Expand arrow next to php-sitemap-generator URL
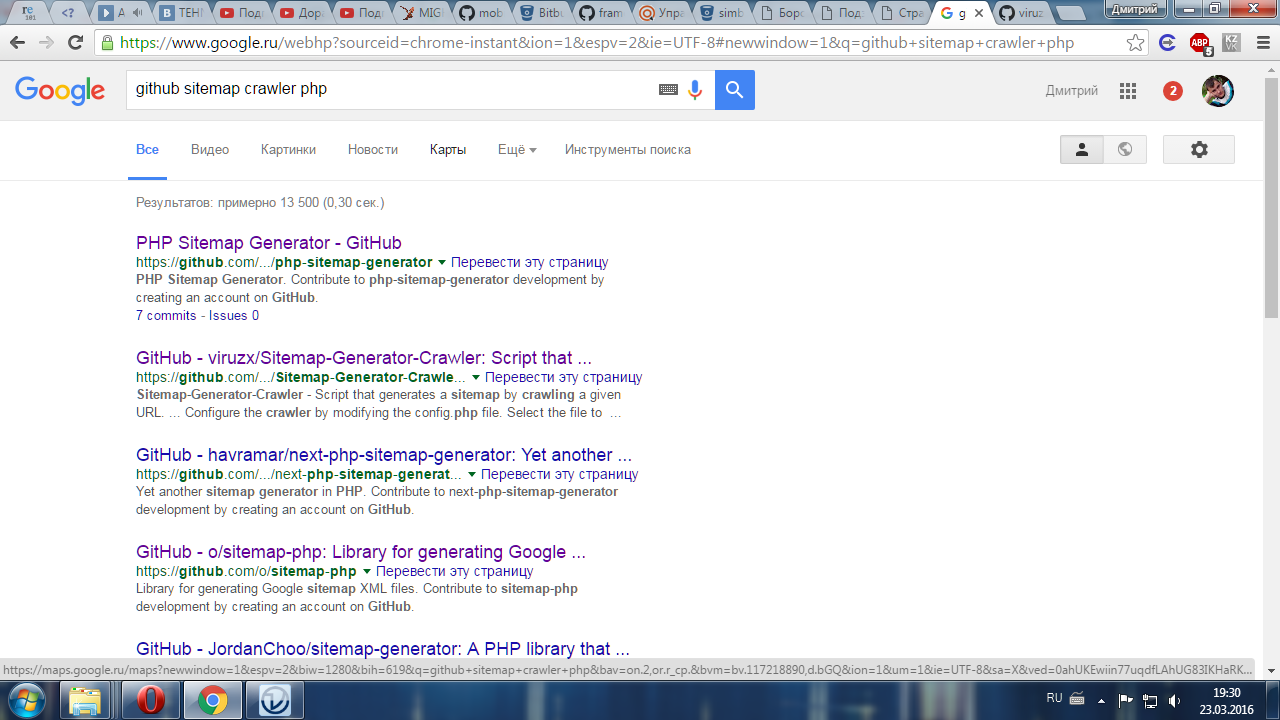The width and height of the screenshot is (1280, 720). click(441, 262)
